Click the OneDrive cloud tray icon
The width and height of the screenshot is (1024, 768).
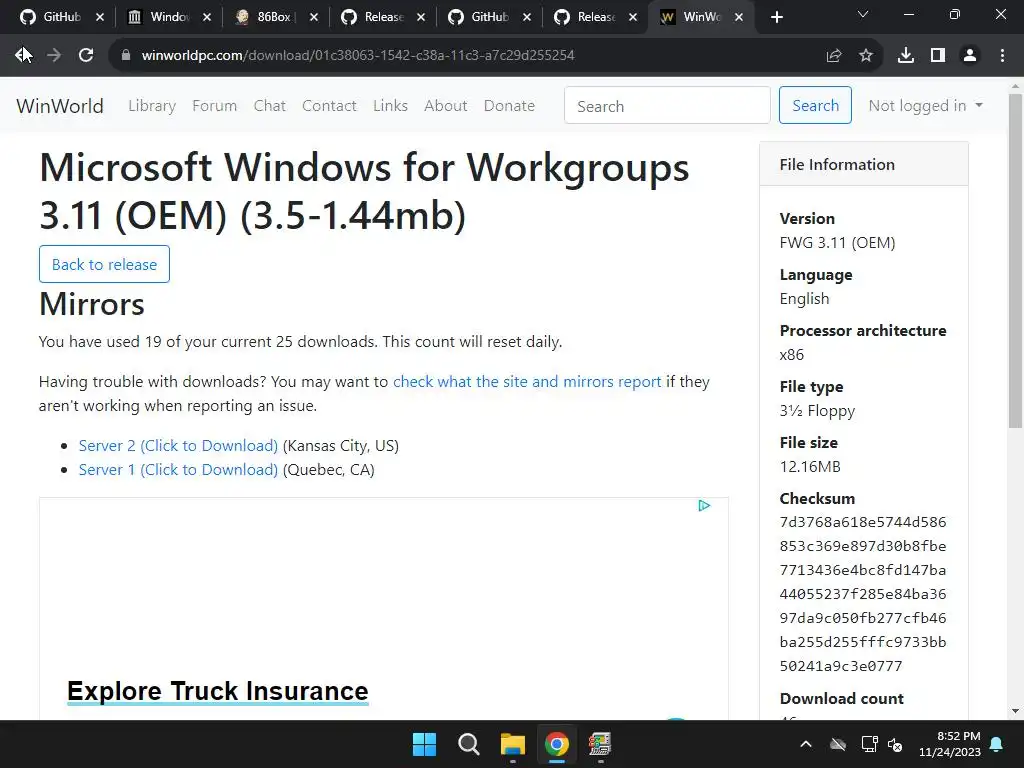pyautogui.click(x=838, y=744)
